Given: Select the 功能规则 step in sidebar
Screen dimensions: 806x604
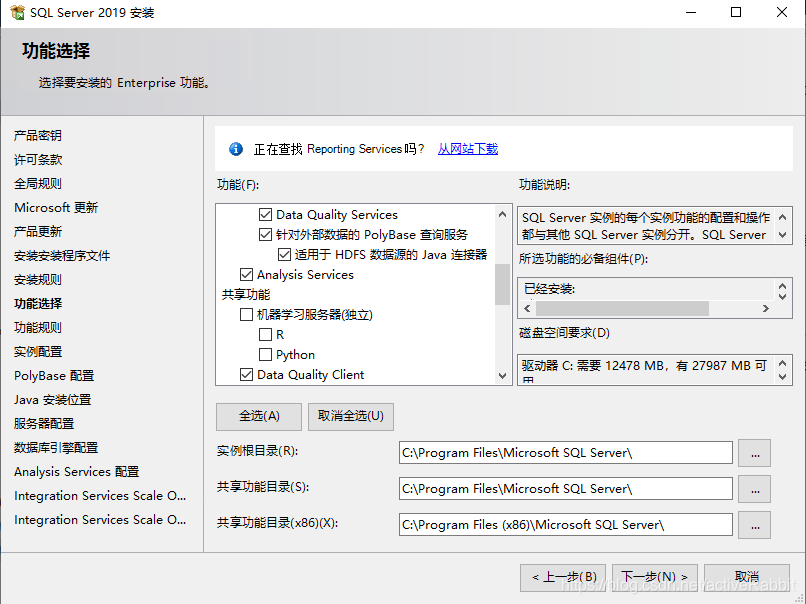Looking at the screenshot, I should [x=38, y=327].
